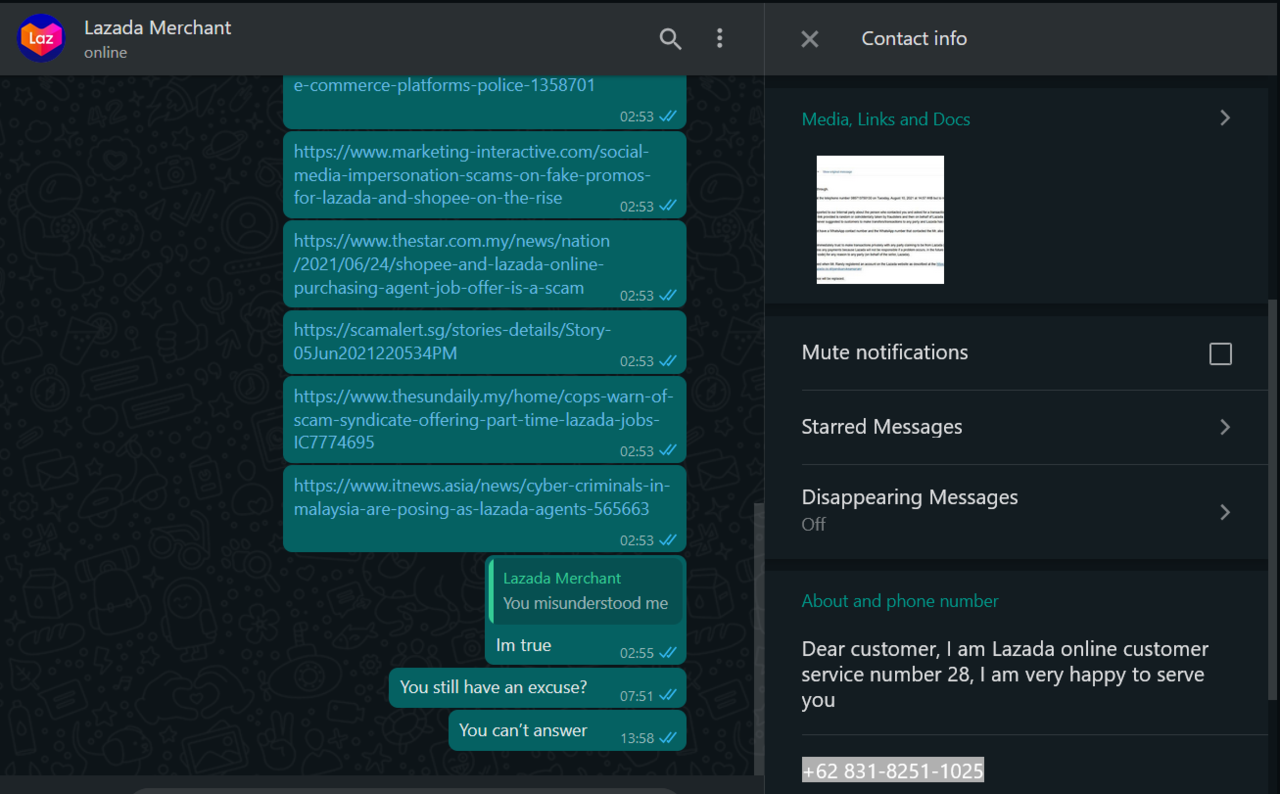Open the thestar.com.my news link

pyautogui.click(x=452, y=264)
